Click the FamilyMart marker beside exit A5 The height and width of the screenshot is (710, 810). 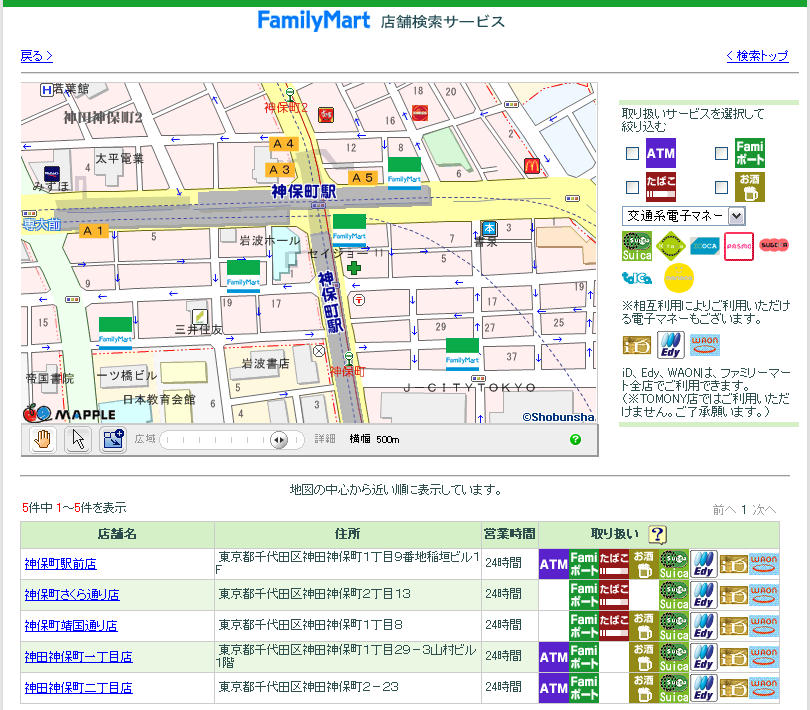point(404,173)
